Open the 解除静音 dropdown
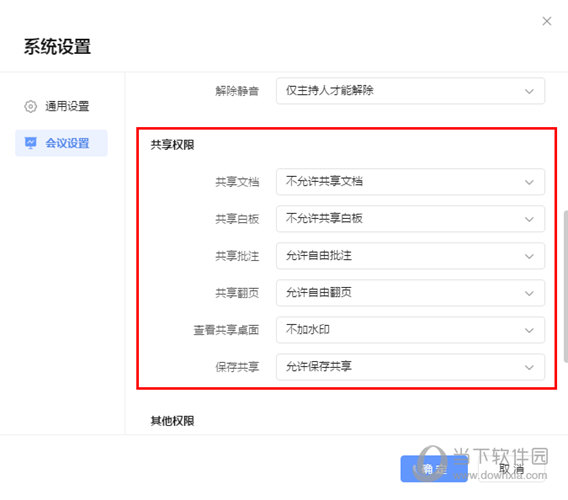The height and width of the screenshot is (500, 568). [x=410, y=91]
